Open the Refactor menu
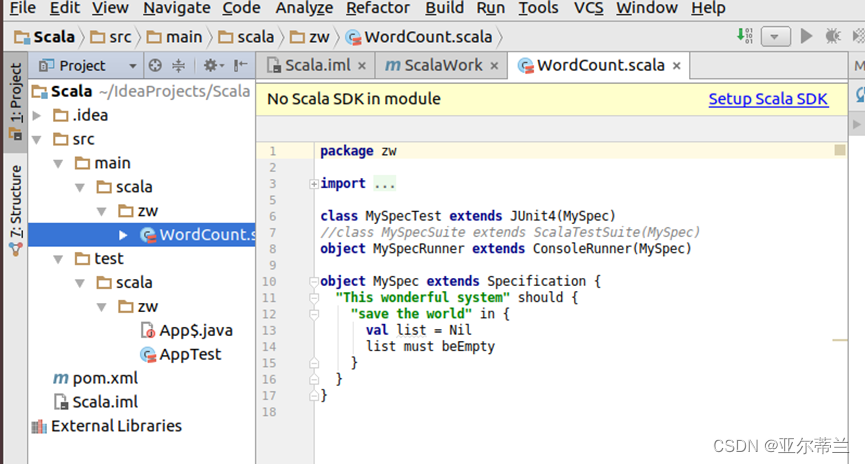This screenshot has width=865, height=464. pyautogui.click(x=378, y=8)
